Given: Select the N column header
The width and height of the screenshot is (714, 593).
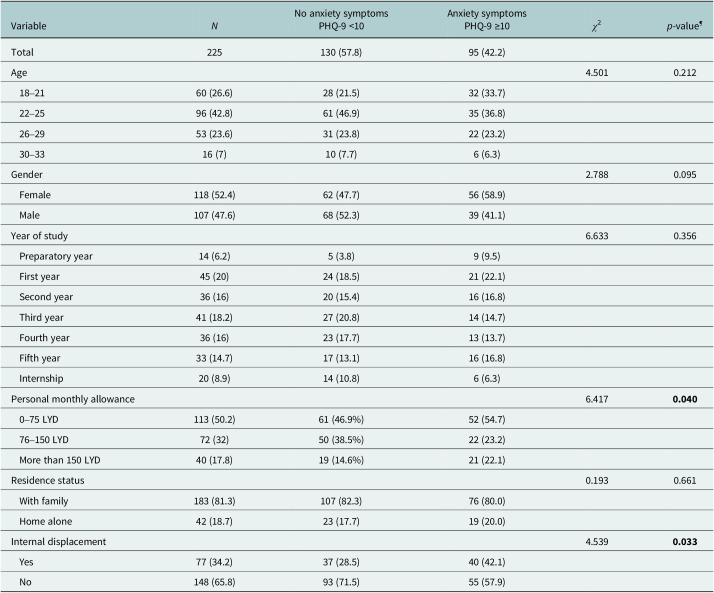Looking at the screenshot, I should click(214, 26).
